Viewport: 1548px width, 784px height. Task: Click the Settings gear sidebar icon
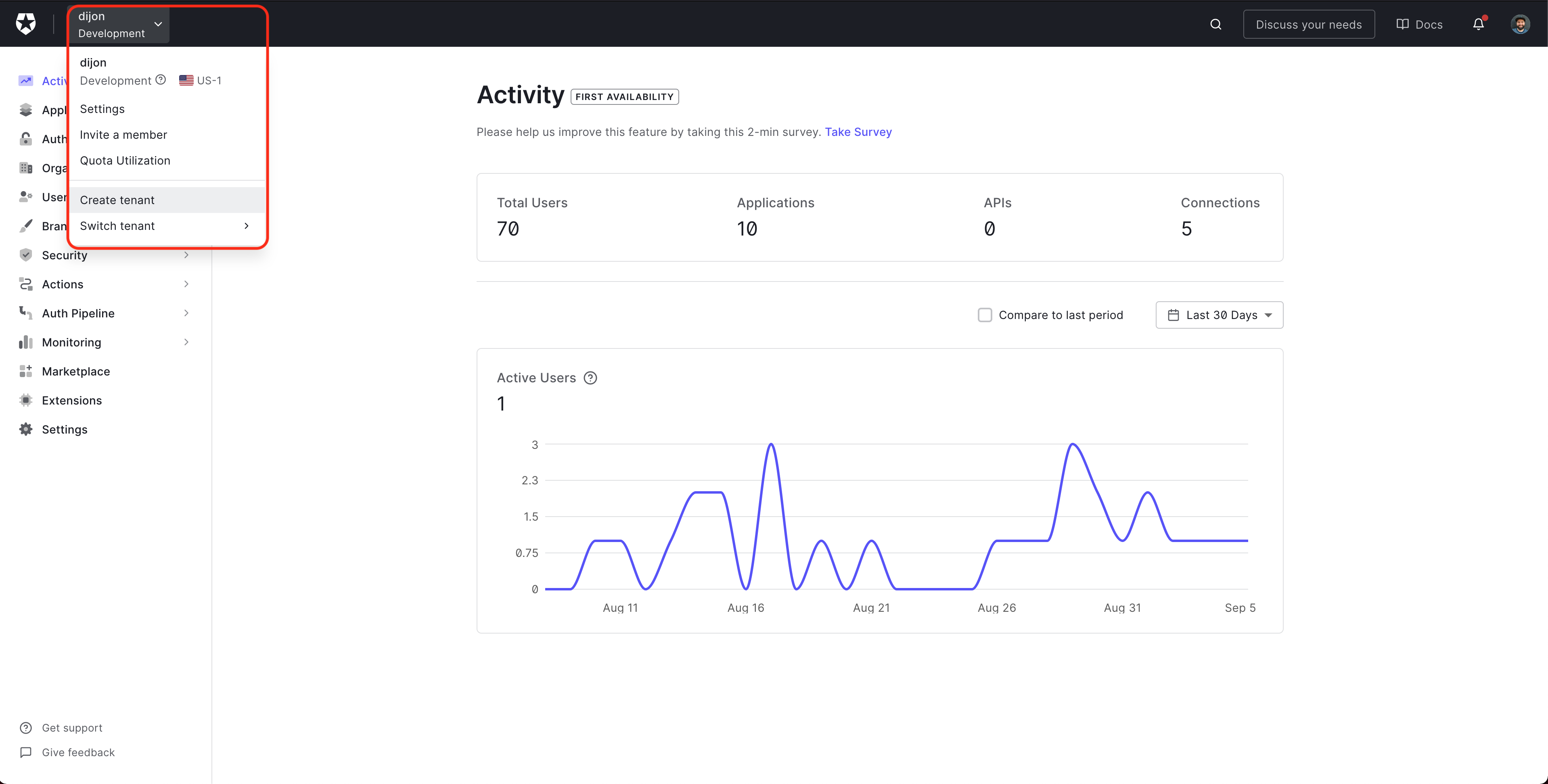pyautogui.click(x=26, y=429)
